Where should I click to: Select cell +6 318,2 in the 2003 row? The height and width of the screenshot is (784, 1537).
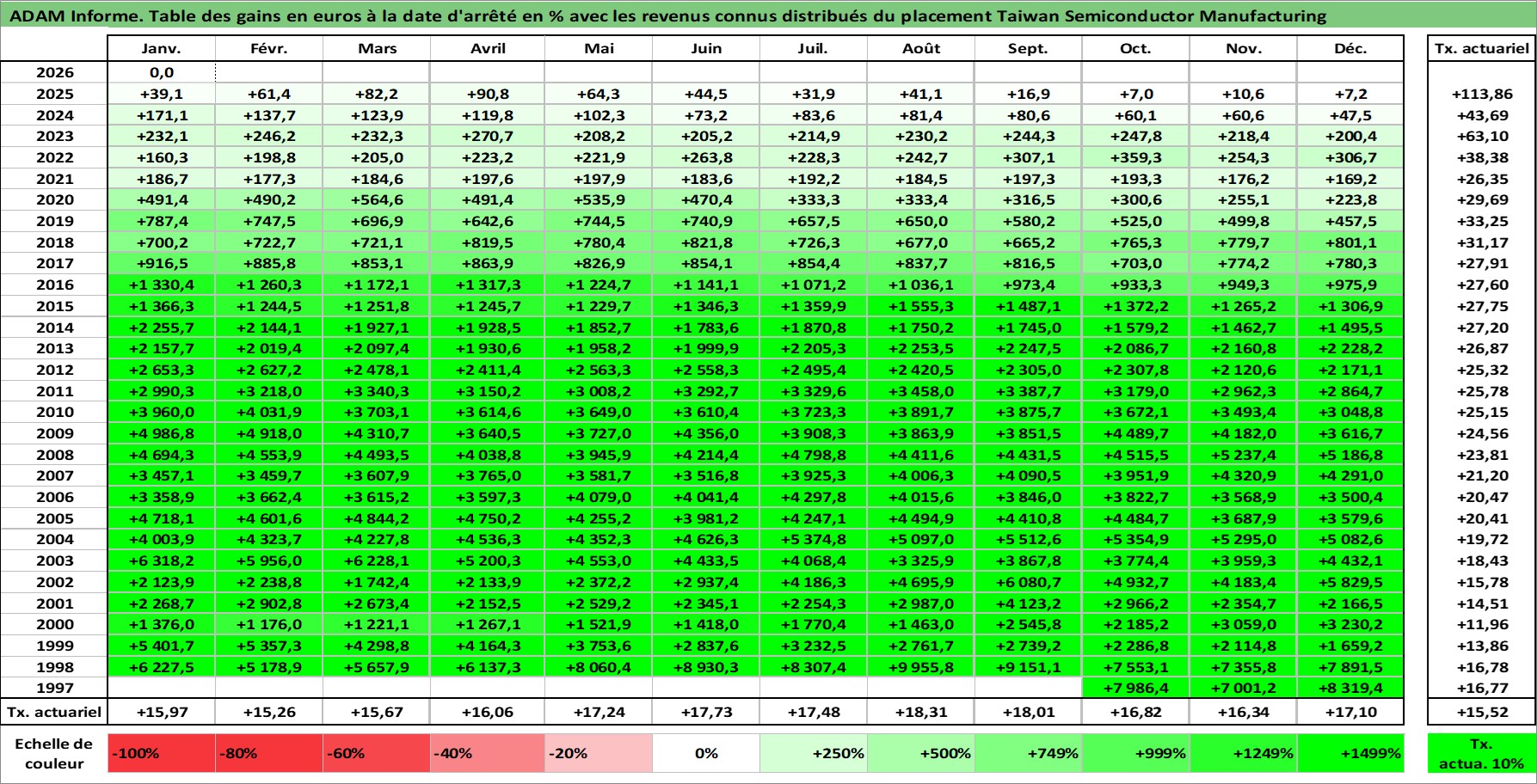pyautogui.click(x=162, y=560)
